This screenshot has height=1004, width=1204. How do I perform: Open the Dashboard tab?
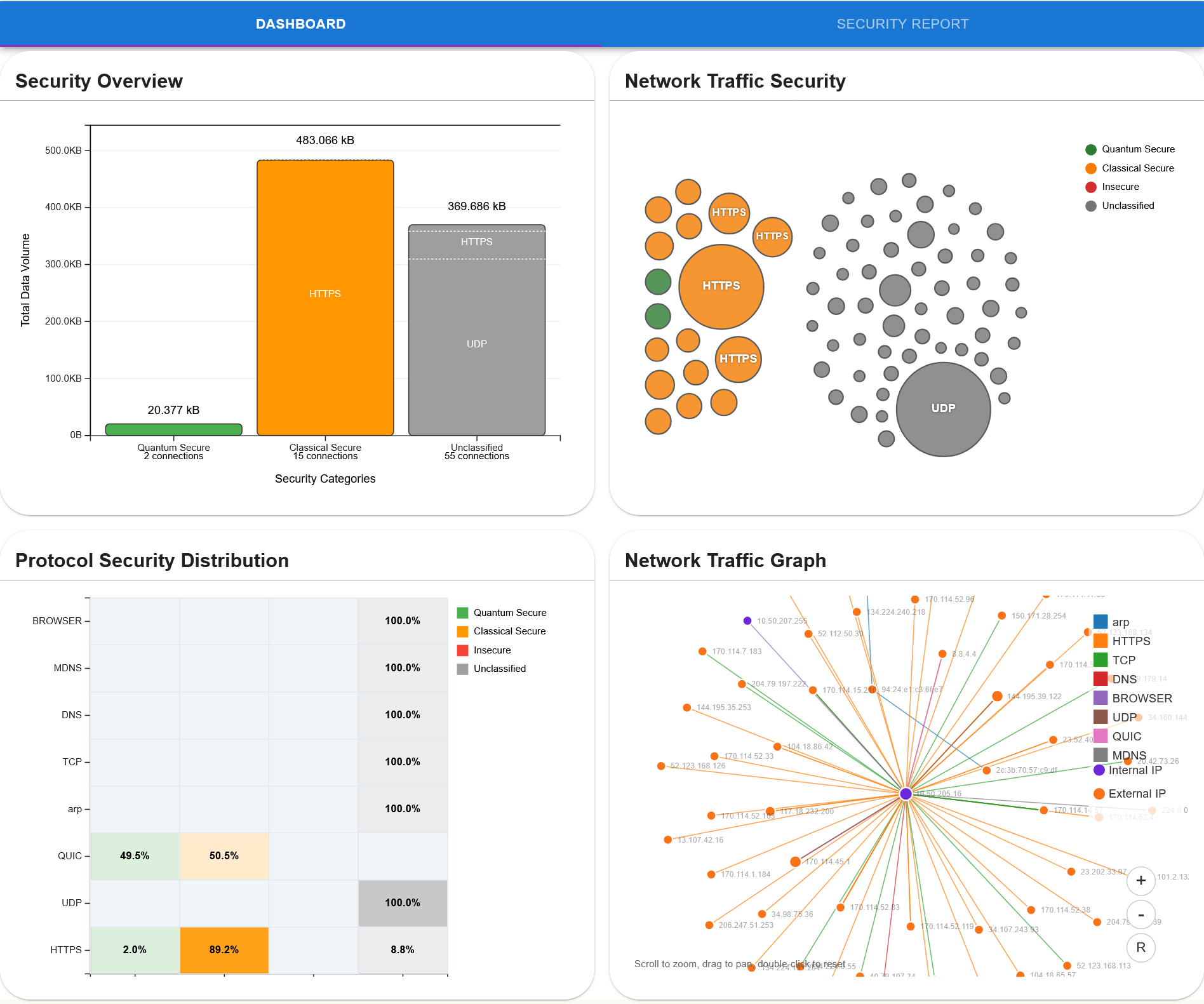coord(300,24)
